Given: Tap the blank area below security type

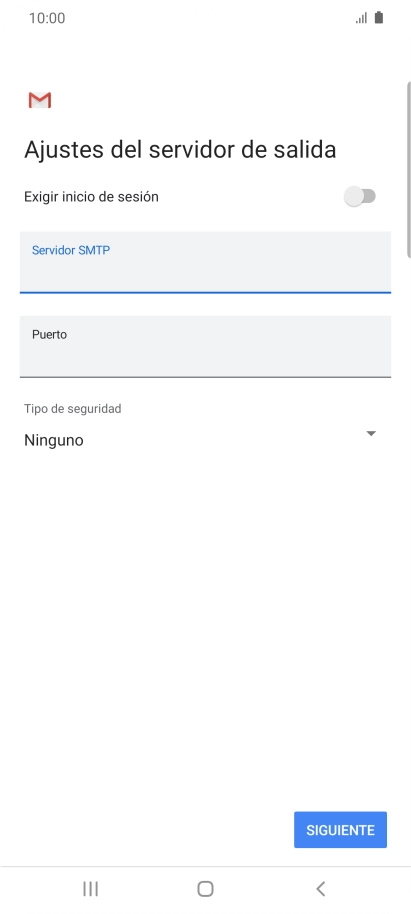Looking at the screenshot, I should click(x=205, y=630).
